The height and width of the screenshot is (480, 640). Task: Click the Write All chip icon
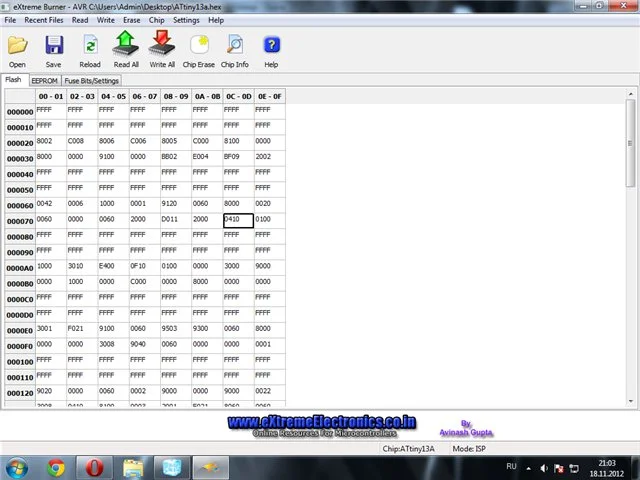pos(162,44)
